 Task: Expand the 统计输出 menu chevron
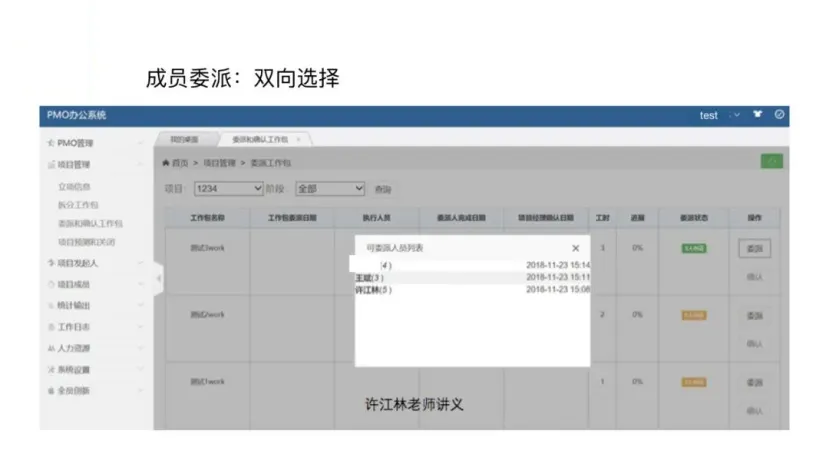point(140,306)
